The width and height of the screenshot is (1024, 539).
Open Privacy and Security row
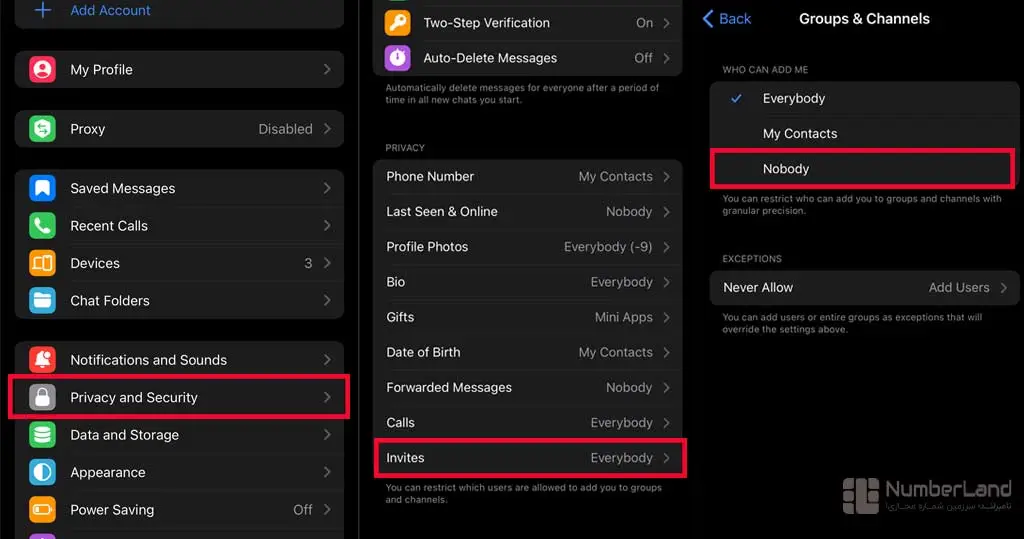[x=179, y=397]
